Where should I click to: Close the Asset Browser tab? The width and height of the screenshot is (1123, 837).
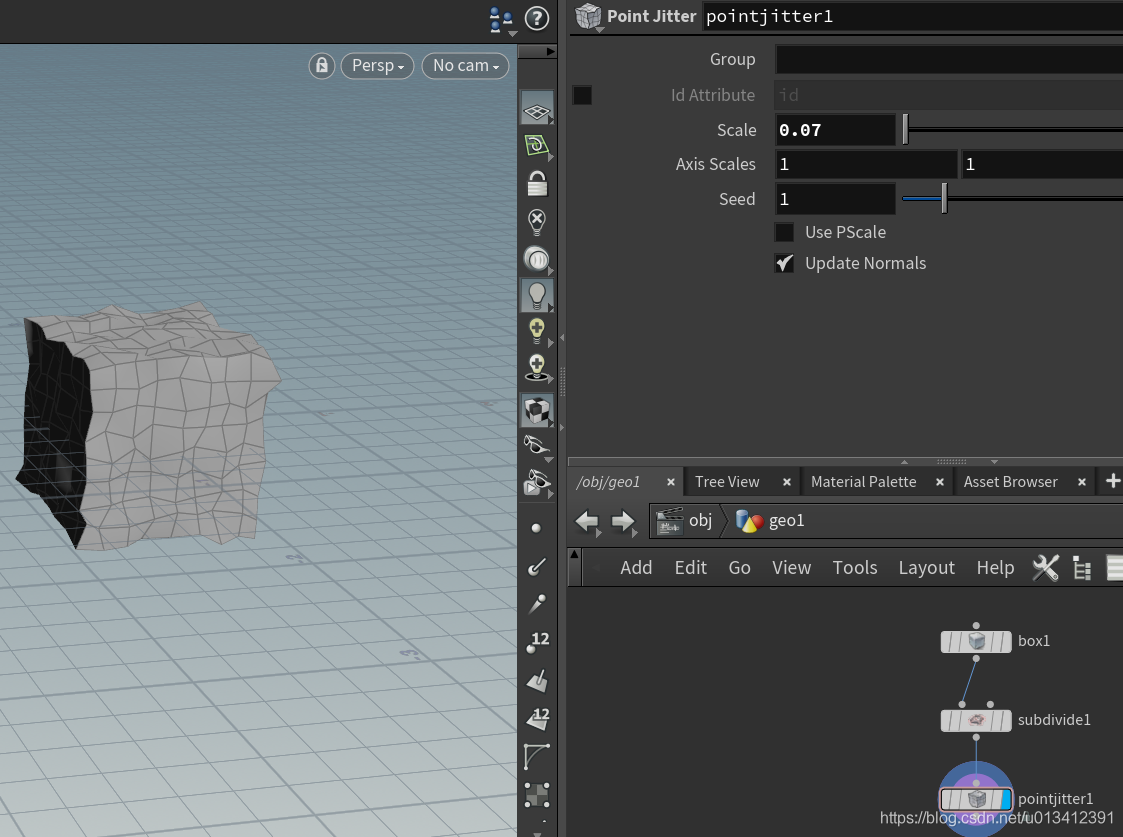[x=1081, y=483]
